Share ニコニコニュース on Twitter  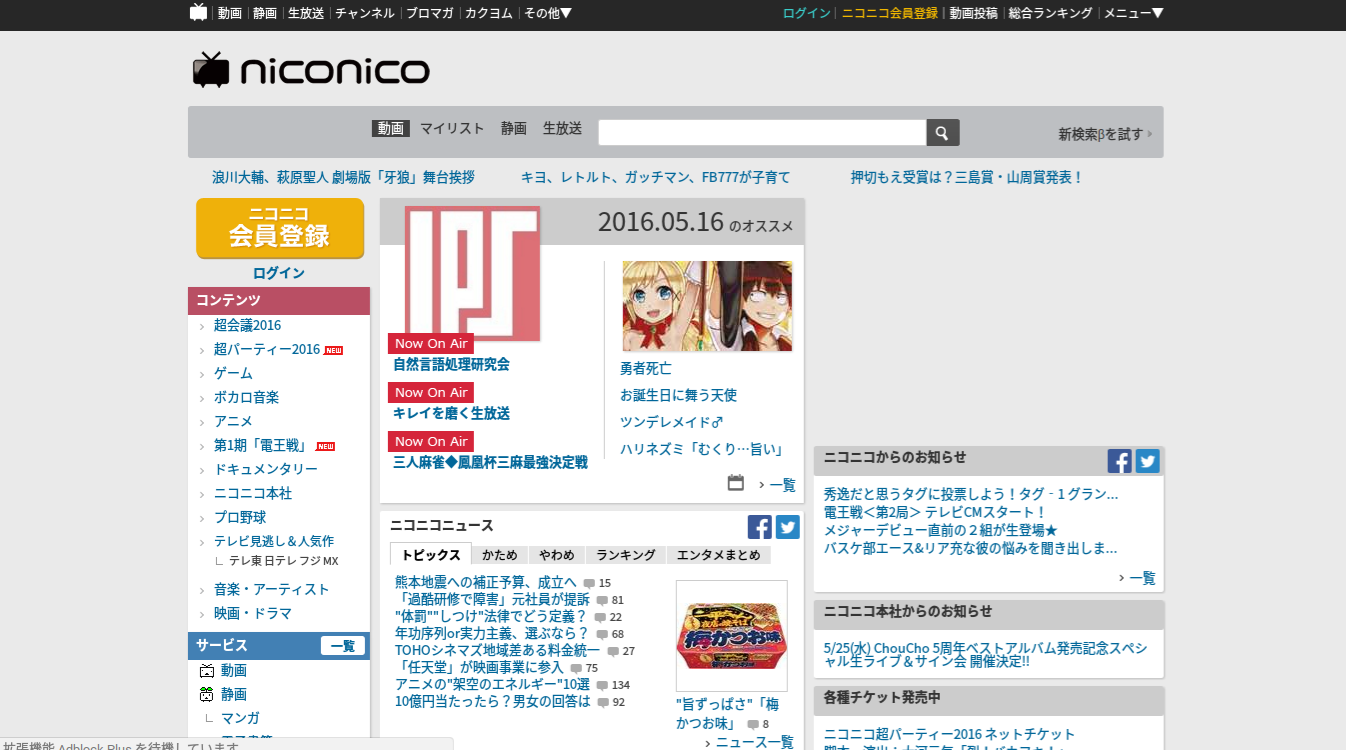click(x=788, y=527)
